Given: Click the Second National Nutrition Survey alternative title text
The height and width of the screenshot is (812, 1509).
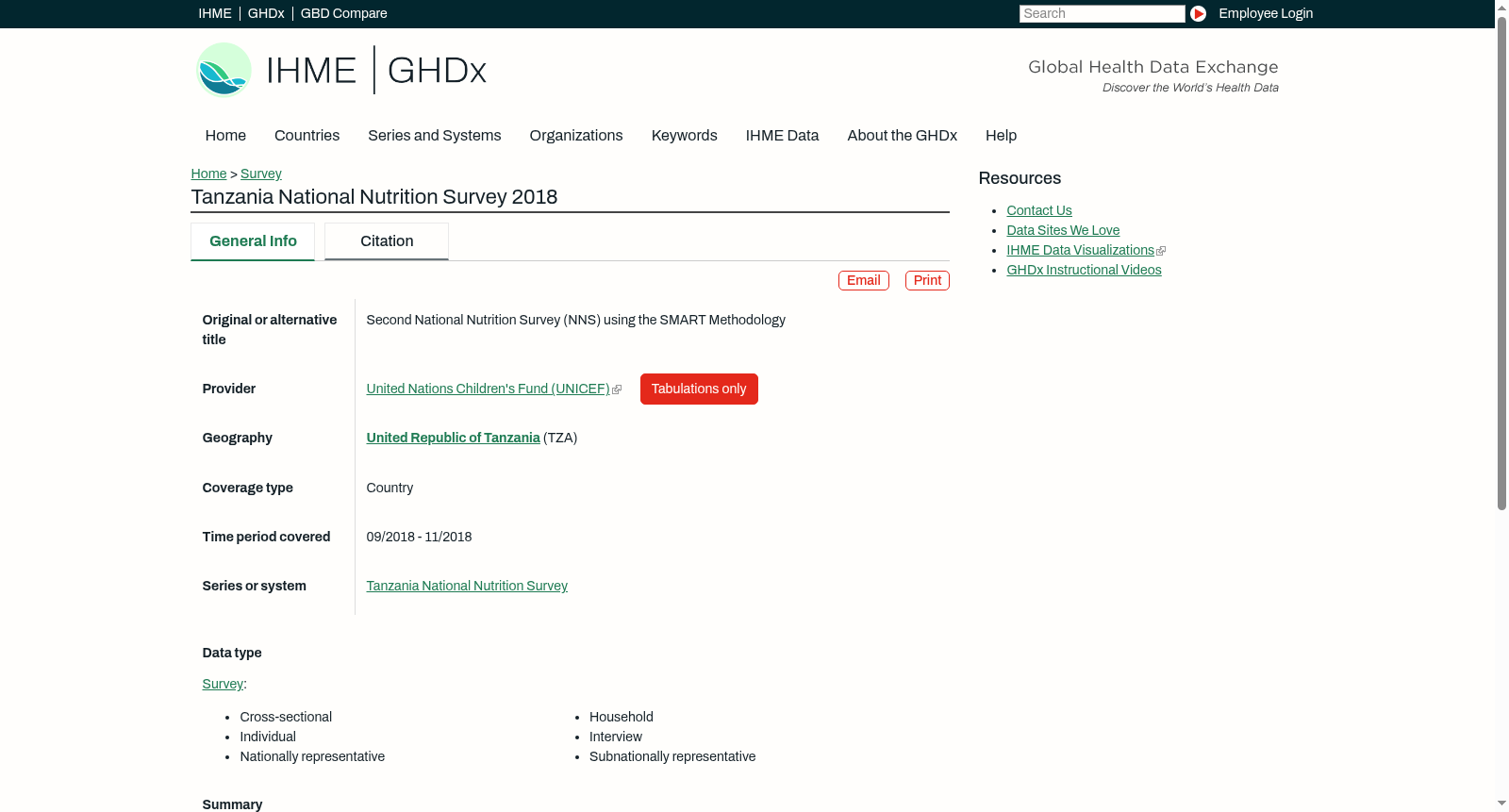Looking at the screenshot, I should click(575, 320).
